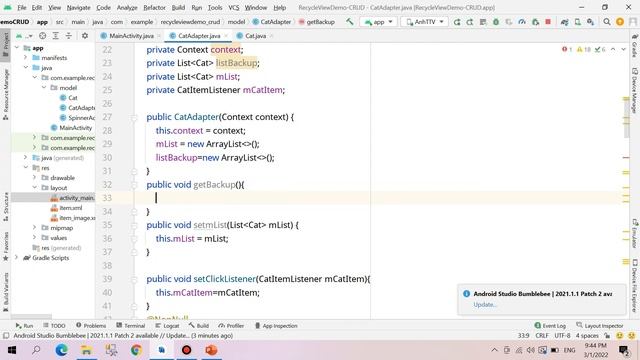Open the Logcat tool window
The height and width of the screenshot is (360, 640).
(167, 326)
